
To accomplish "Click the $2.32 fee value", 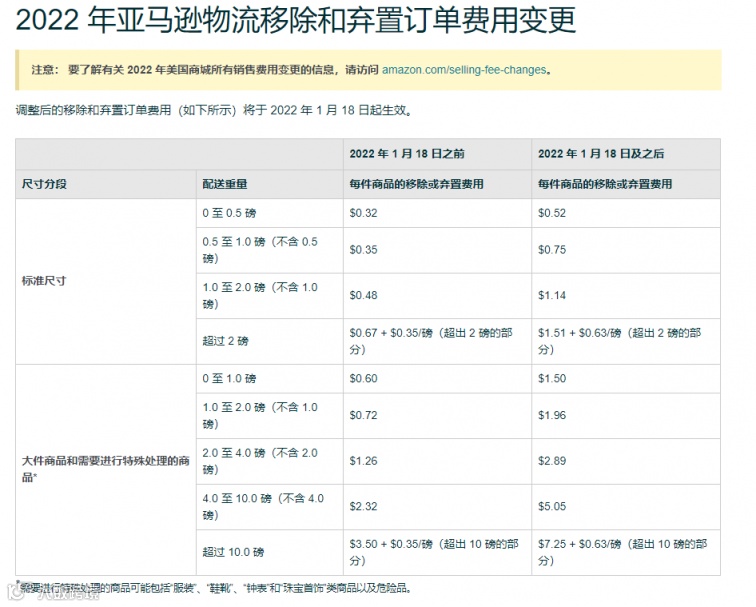I will point(363,507).
